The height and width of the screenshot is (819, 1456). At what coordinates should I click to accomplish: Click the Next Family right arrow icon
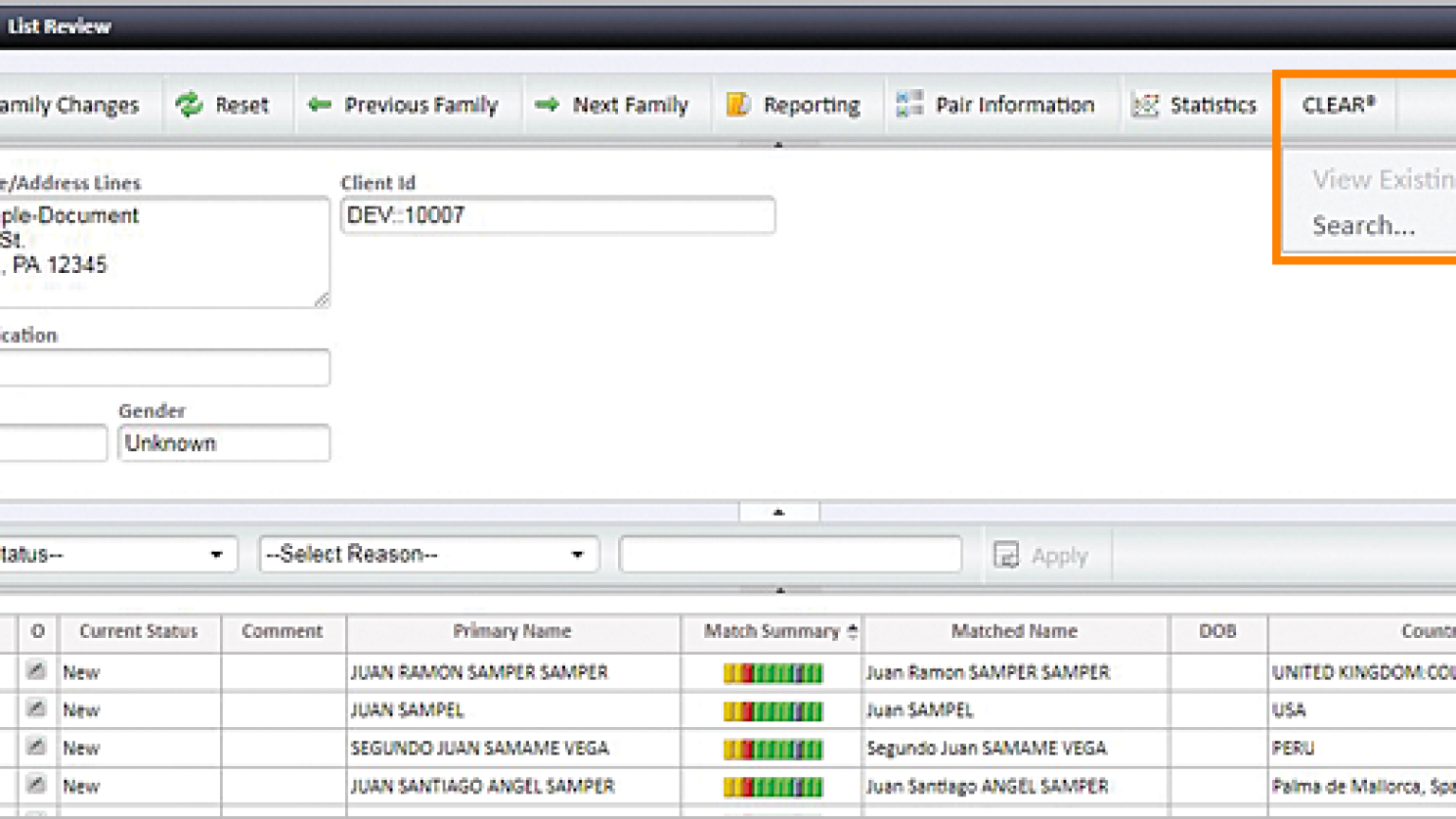click(x=547, y=104)
